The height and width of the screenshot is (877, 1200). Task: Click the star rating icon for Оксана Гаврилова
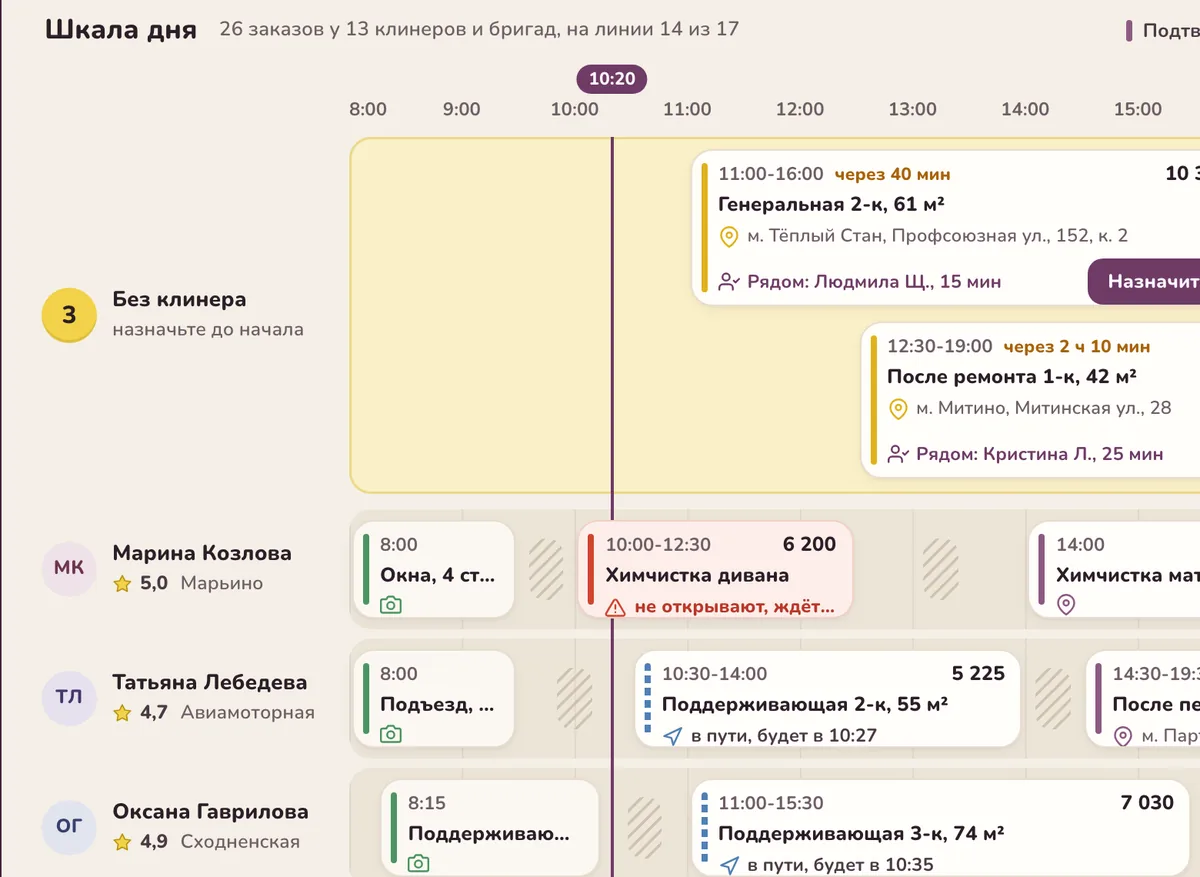tap(122, 842)
